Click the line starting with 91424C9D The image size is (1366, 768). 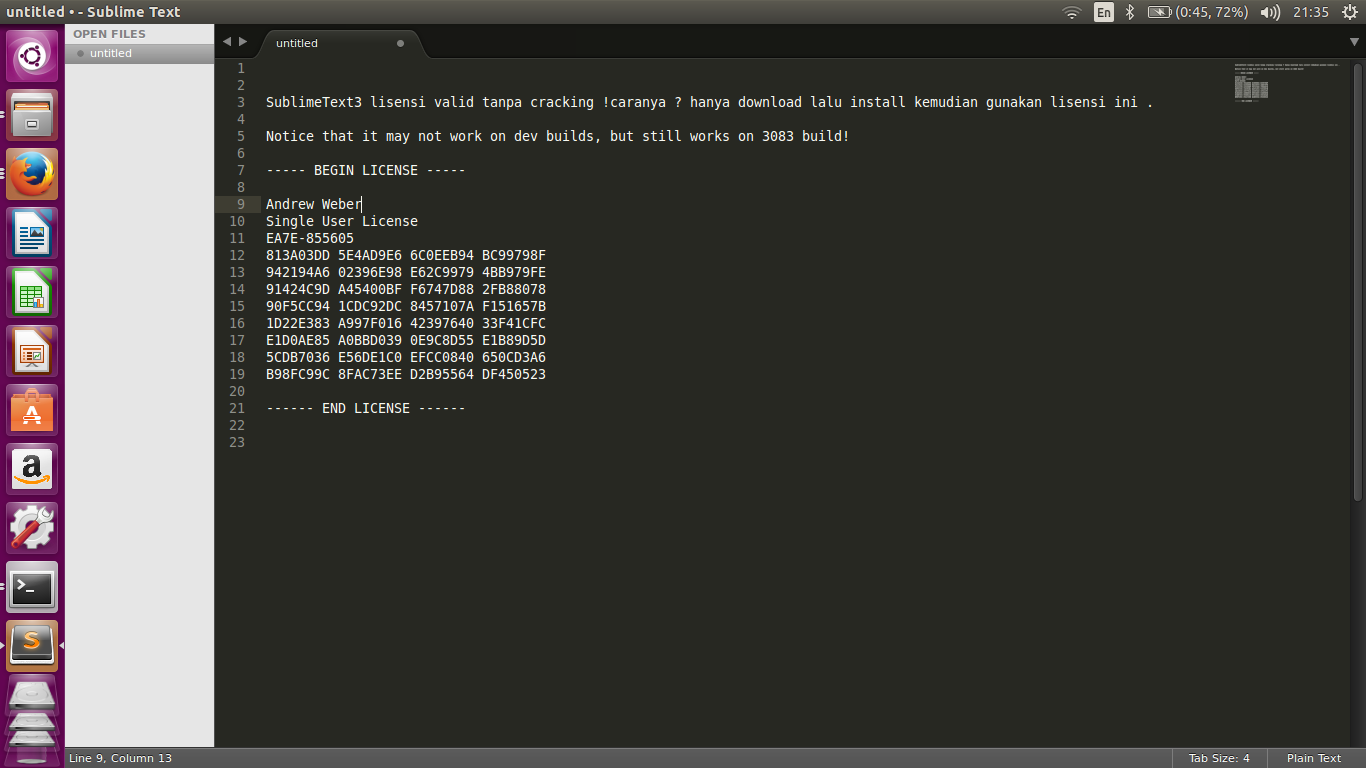pos(406,289)
